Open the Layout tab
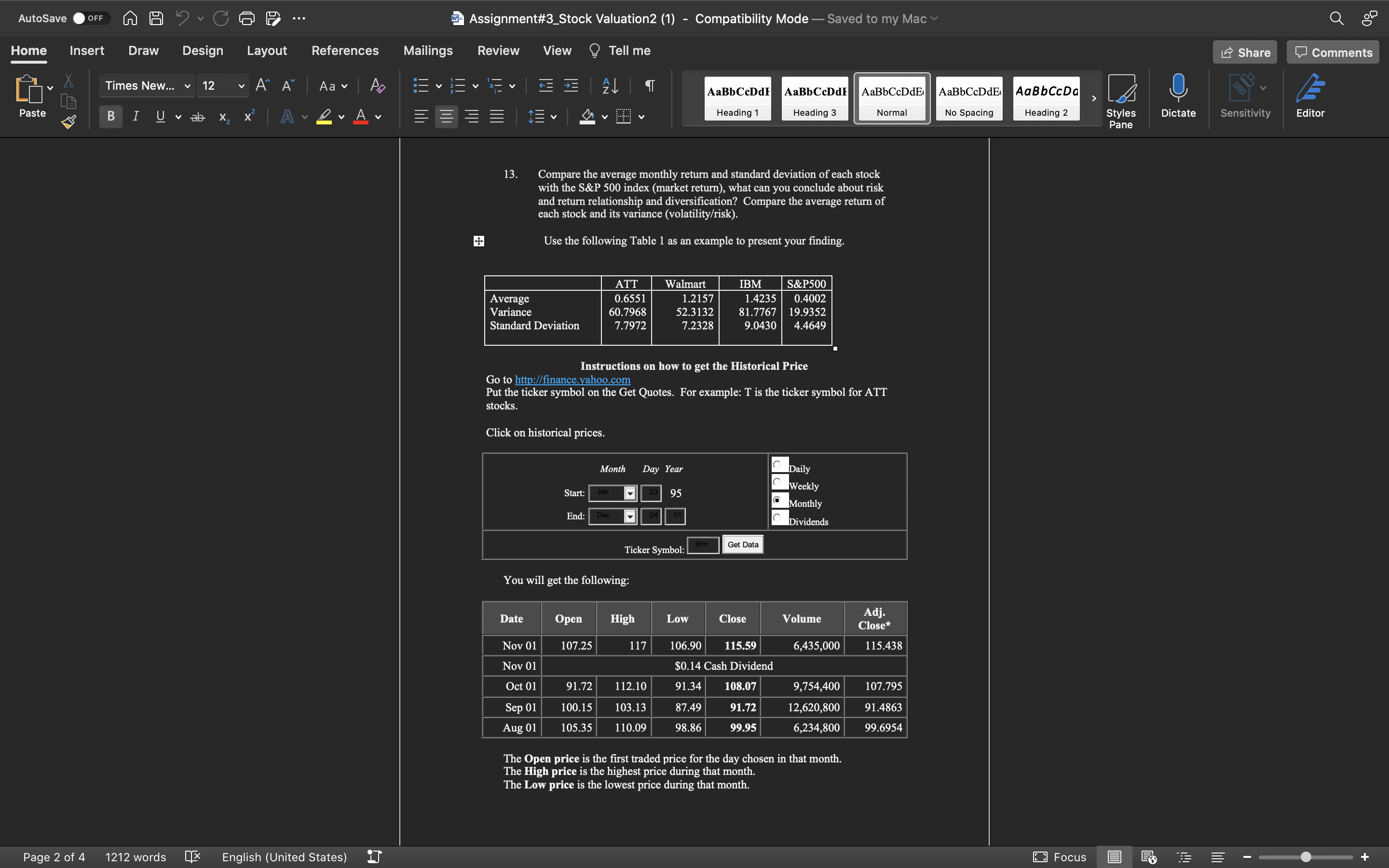The height and width of the screenshot is (868, 1389). 266,51
